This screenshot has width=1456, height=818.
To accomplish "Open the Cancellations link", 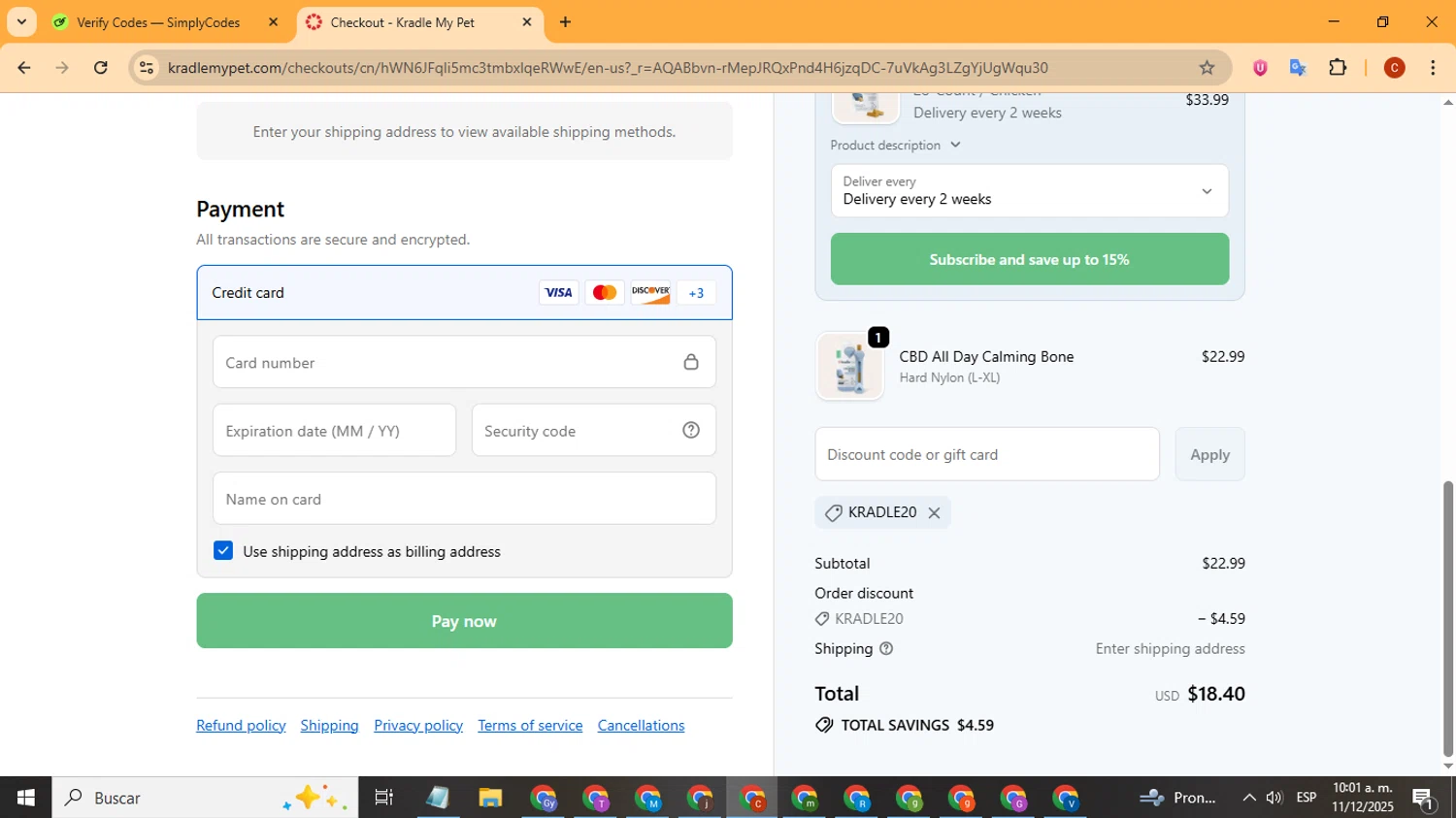I will [x=641, y=725].
